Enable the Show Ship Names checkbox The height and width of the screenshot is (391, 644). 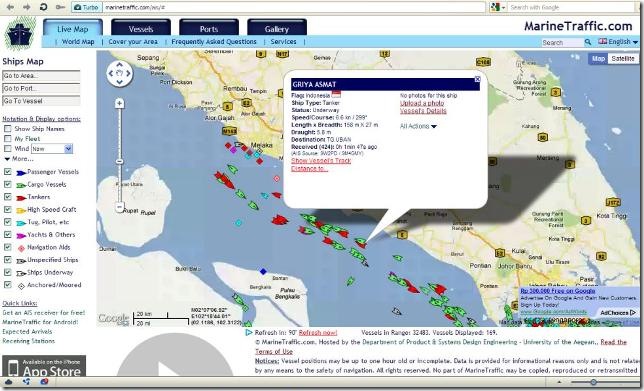click(8, 129)
